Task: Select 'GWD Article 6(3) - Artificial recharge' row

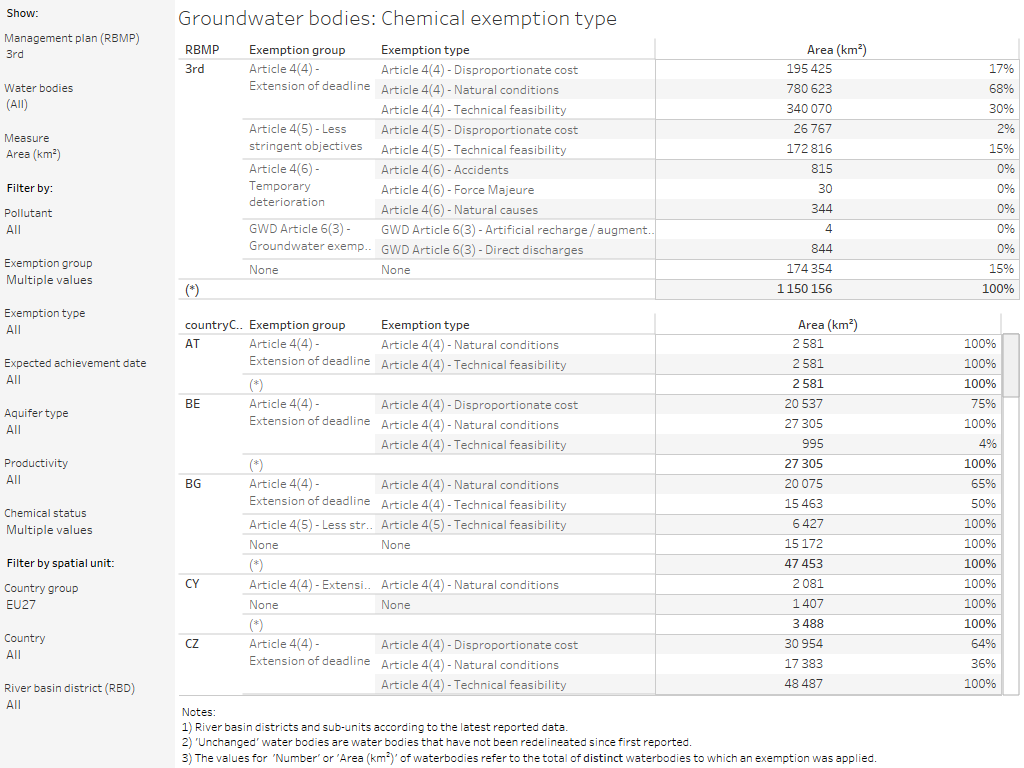Action: (x=517, y=230)
